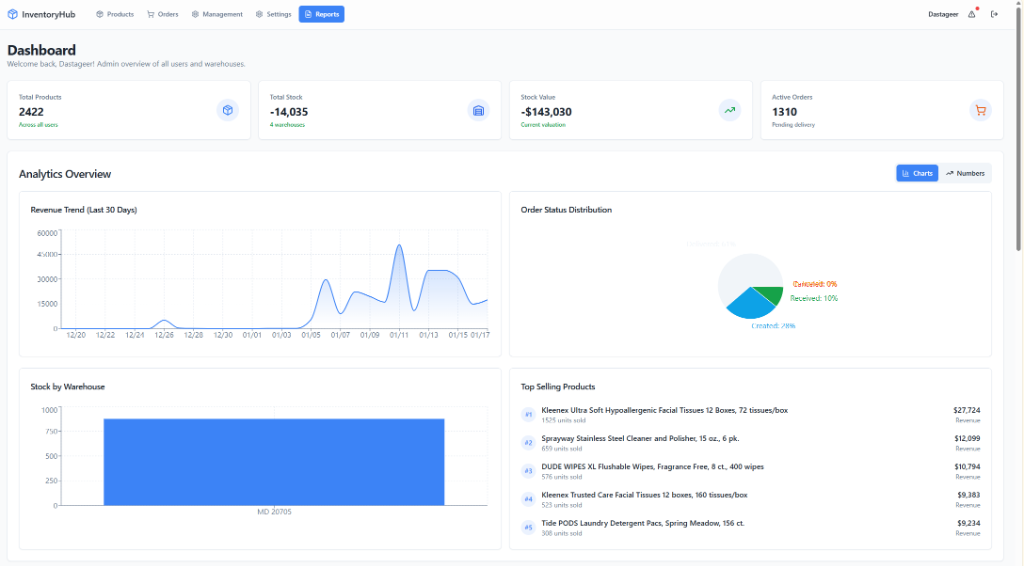Click the Active Orders cart icon
This screenshot has width=1024, height=566.
(980, 110)
